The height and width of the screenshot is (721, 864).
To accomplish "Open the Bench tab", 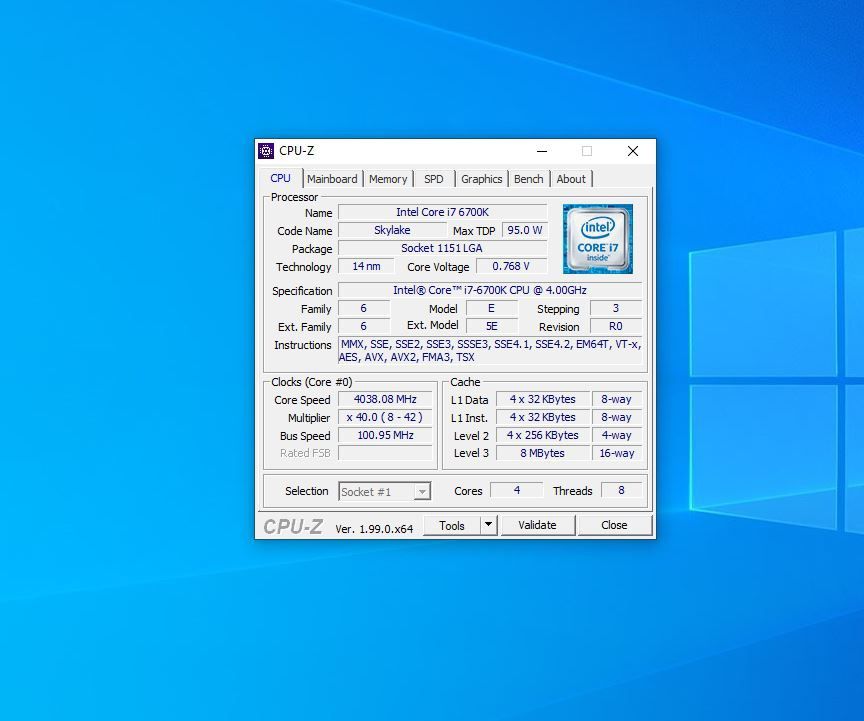I will pos(528,179).
